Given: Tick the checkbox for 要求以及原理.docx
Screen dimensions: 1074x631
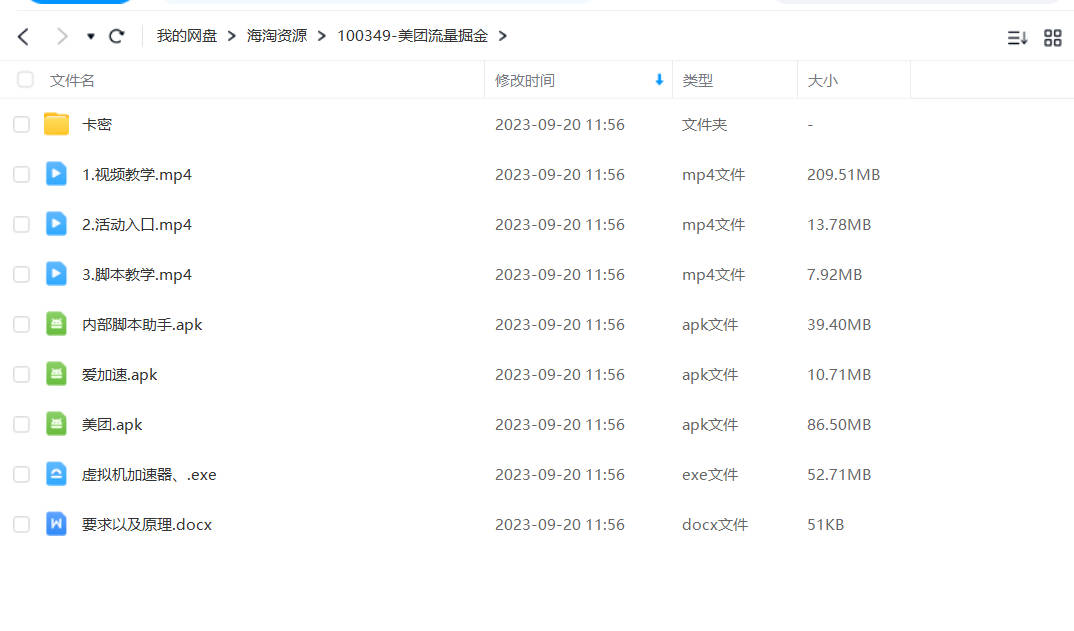Looking at the screenshot, I should click(21, 524).
